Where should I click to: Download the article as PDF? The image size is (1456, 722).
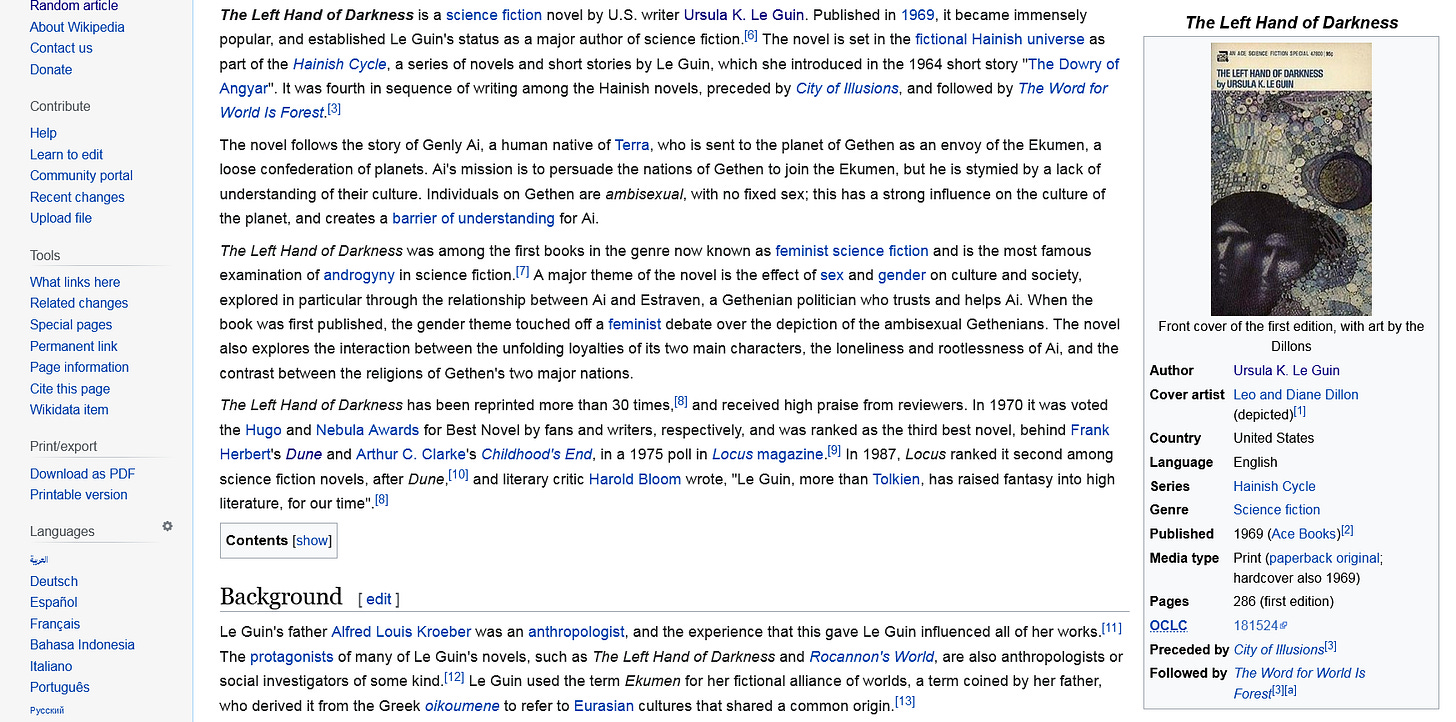82,474
